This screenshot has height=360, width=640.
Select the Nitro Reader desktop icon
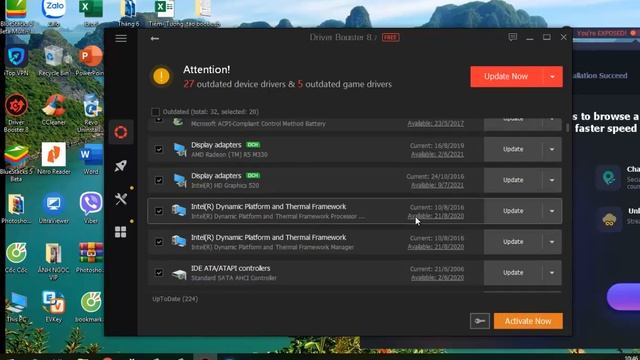[53, 159]
